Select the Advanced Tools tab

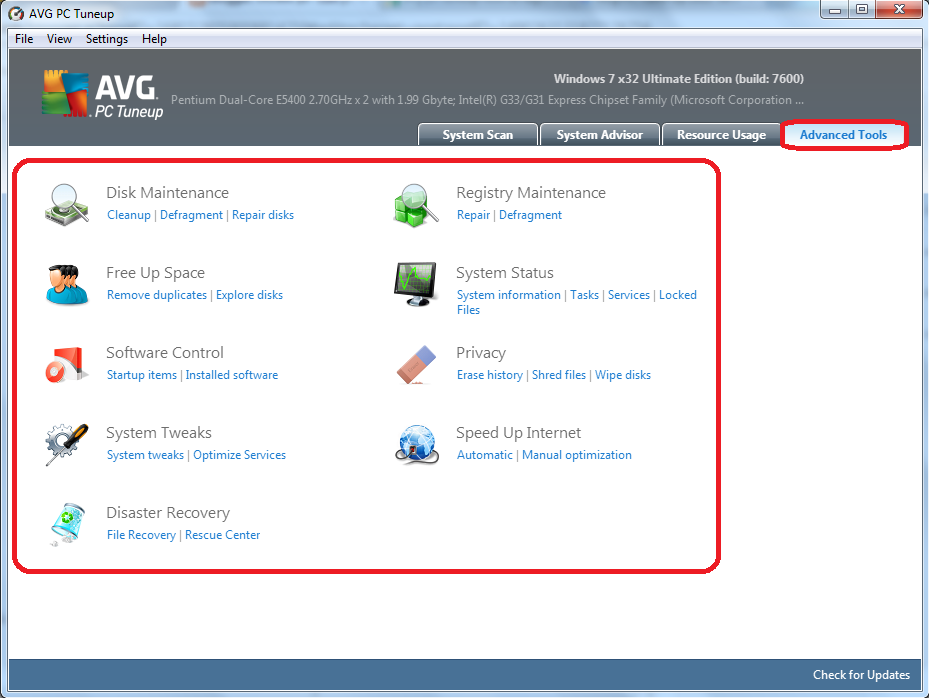click(844, 135)
